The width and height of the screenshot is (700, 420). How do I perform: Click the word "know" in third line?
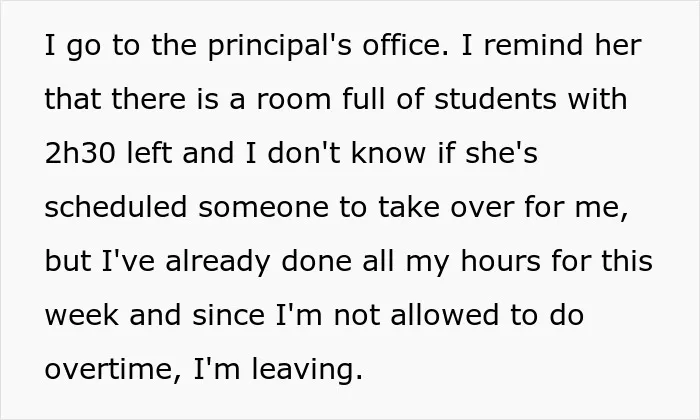click(x=388, y=153)
